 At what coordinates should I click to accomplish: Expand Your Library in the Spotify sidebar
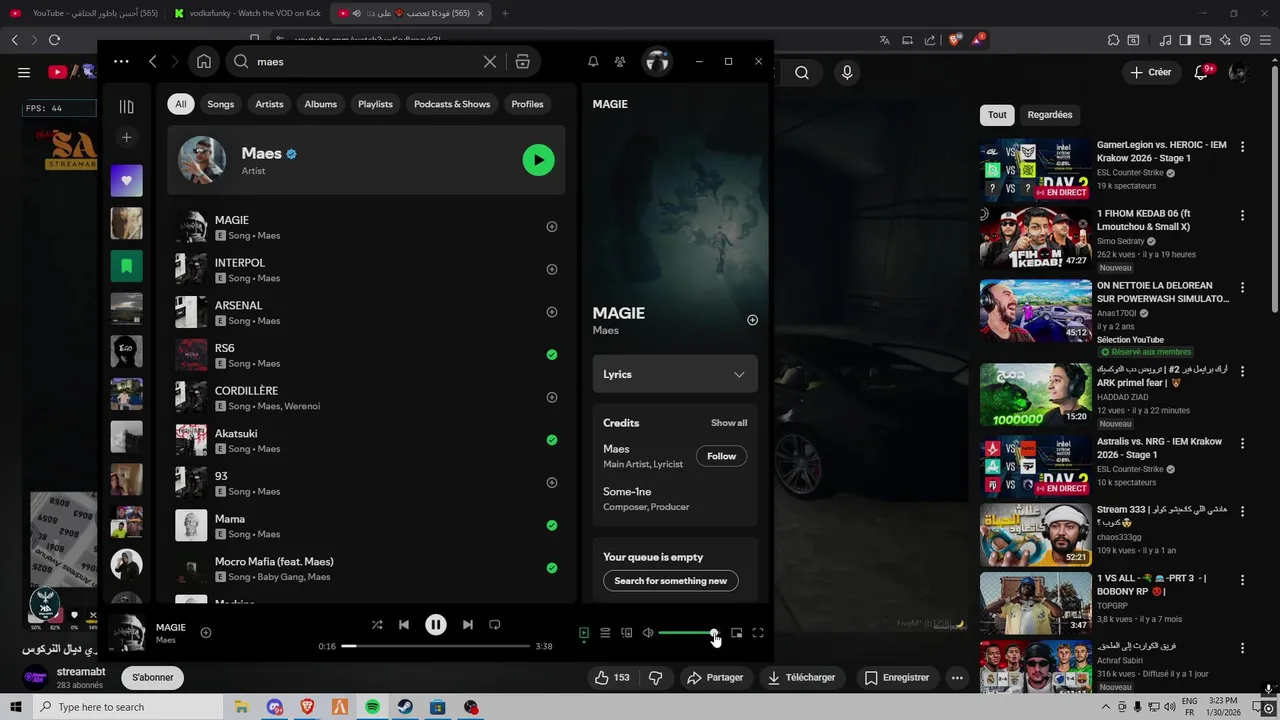126,106
